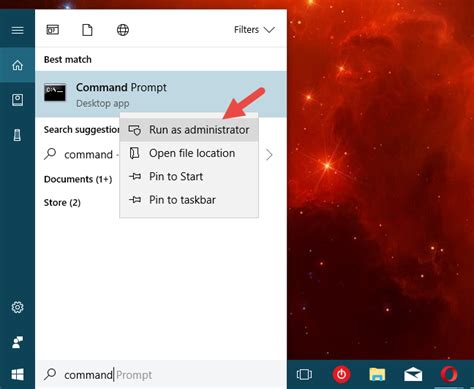Image resolution: width=474 pixels, height=389 pixels.
Task: Open File Explorer from the taskbar
Action: pyautogui.click(x=377, y=374)
